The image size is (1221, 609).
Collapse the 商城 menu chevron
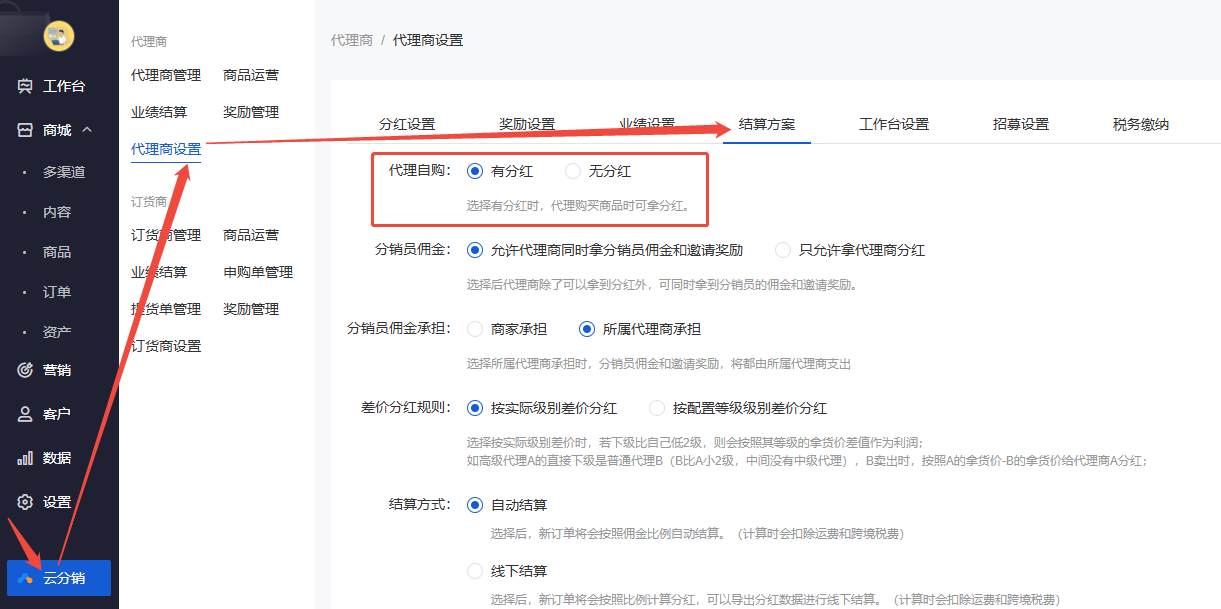(x=87, y=130)
